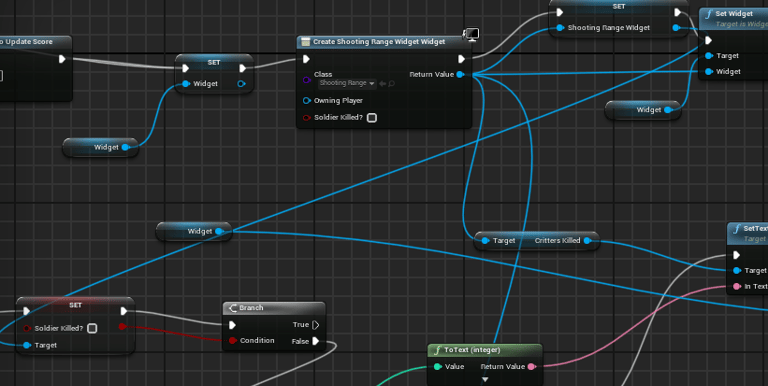This screenshot has width=768, height=386.
Task: Click the purple Class pin
Action: coord(307,79)
